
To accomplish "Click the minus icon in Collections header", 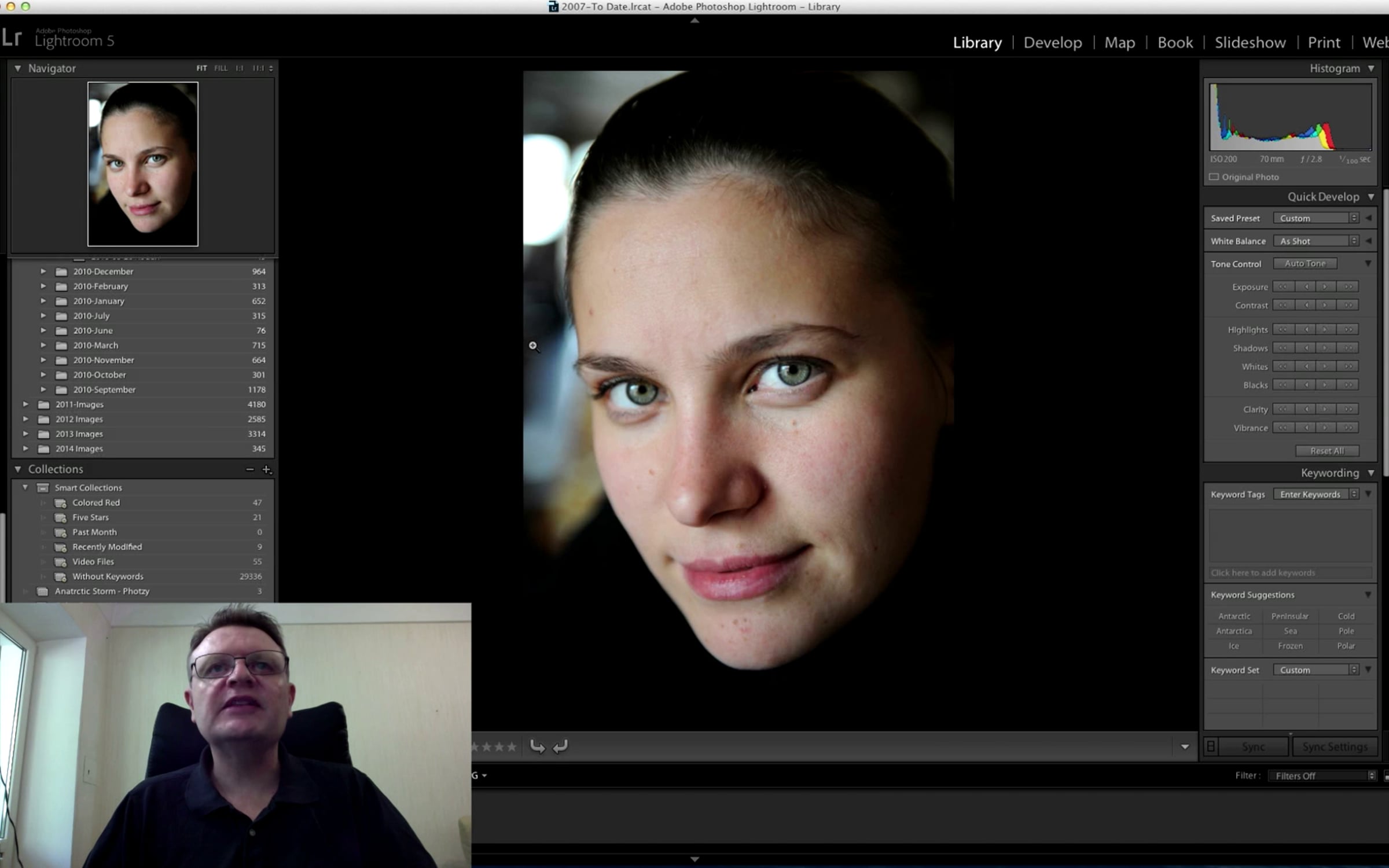I will tap(250, 469).
